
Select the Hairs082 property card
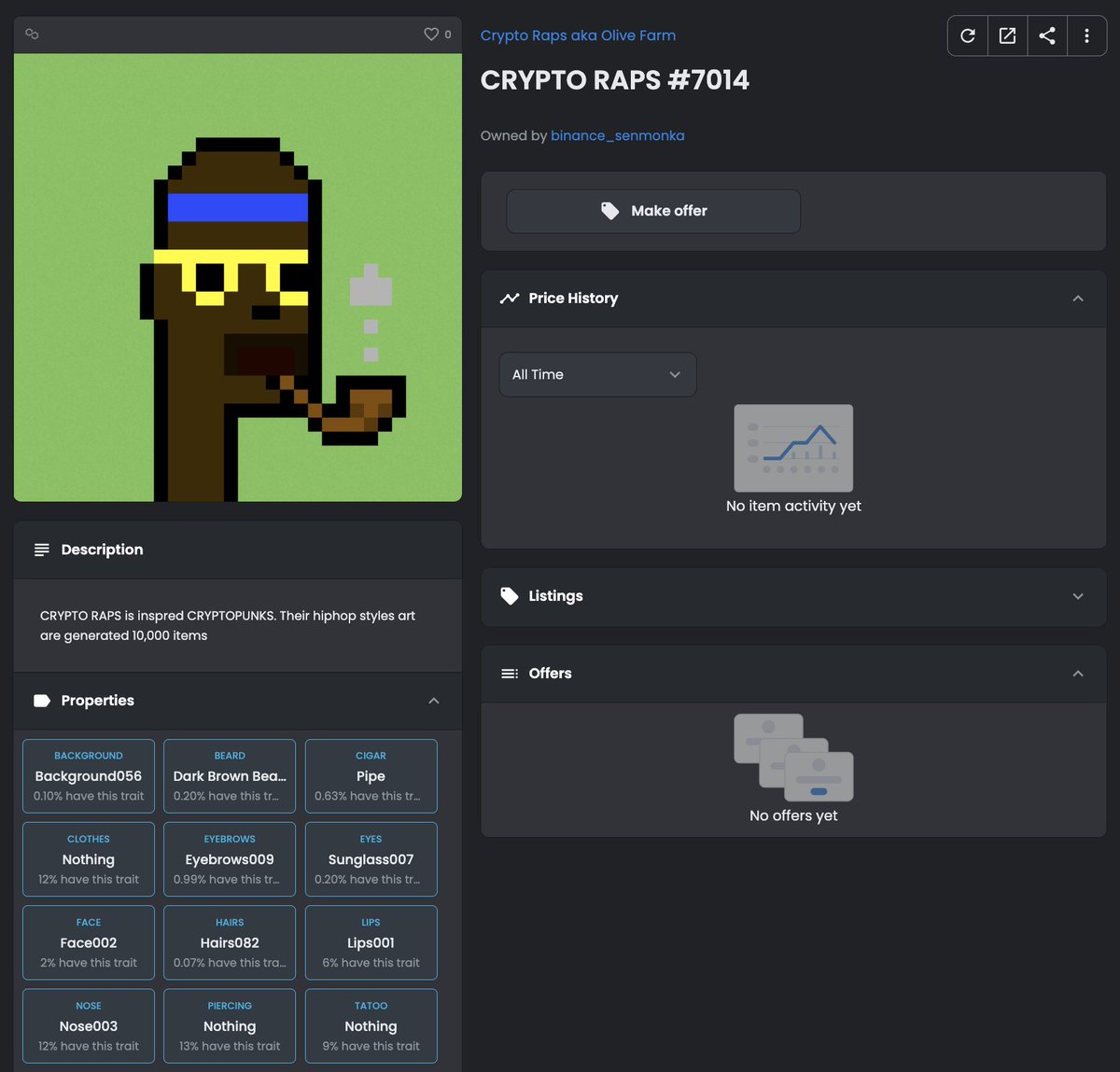coord(230,942)
